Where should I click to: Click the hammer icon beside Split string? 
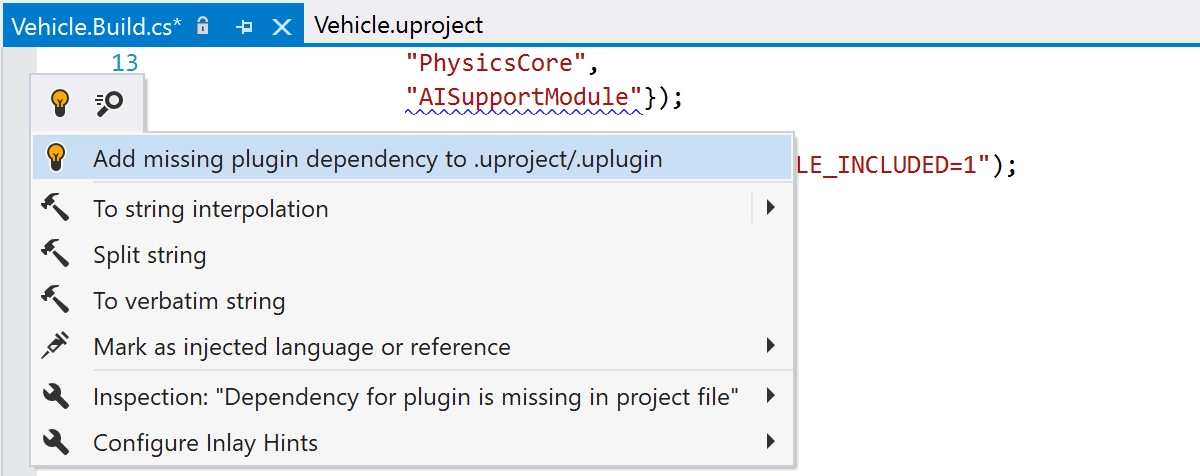click(56, 254)
